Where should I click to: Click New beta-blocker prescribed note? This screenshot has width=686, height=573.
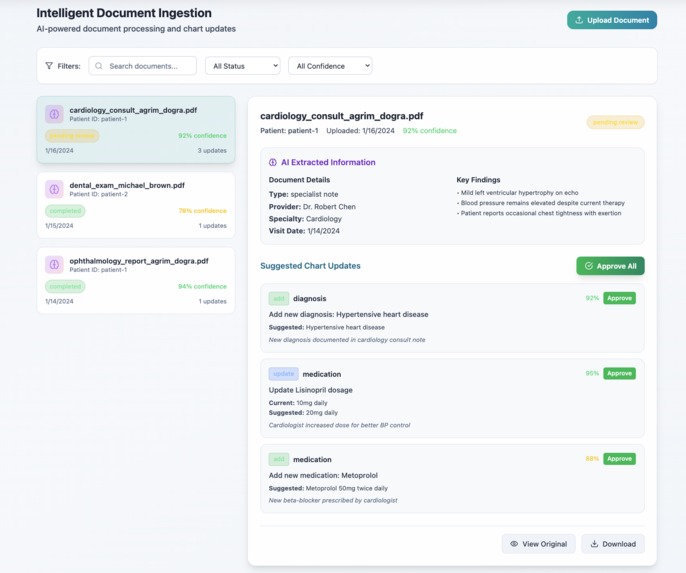tap(333, 500)
